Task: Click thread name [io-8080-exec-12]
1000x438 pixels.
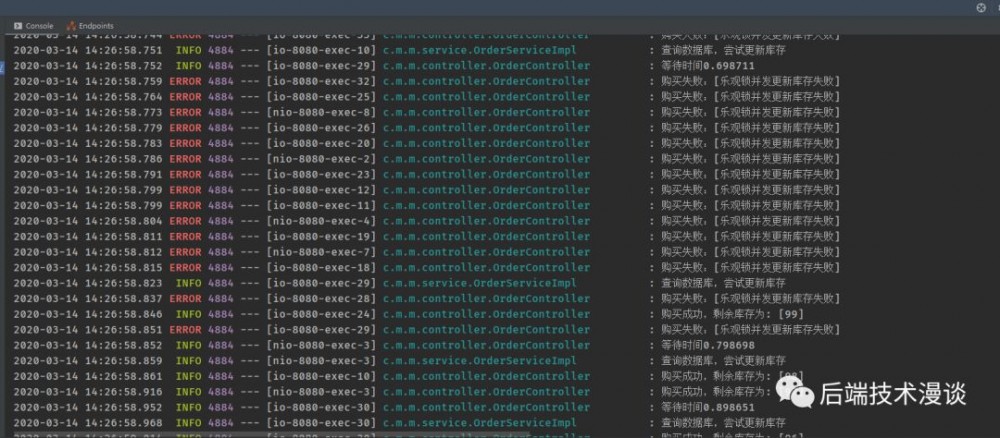Action: tap(321, 190)
